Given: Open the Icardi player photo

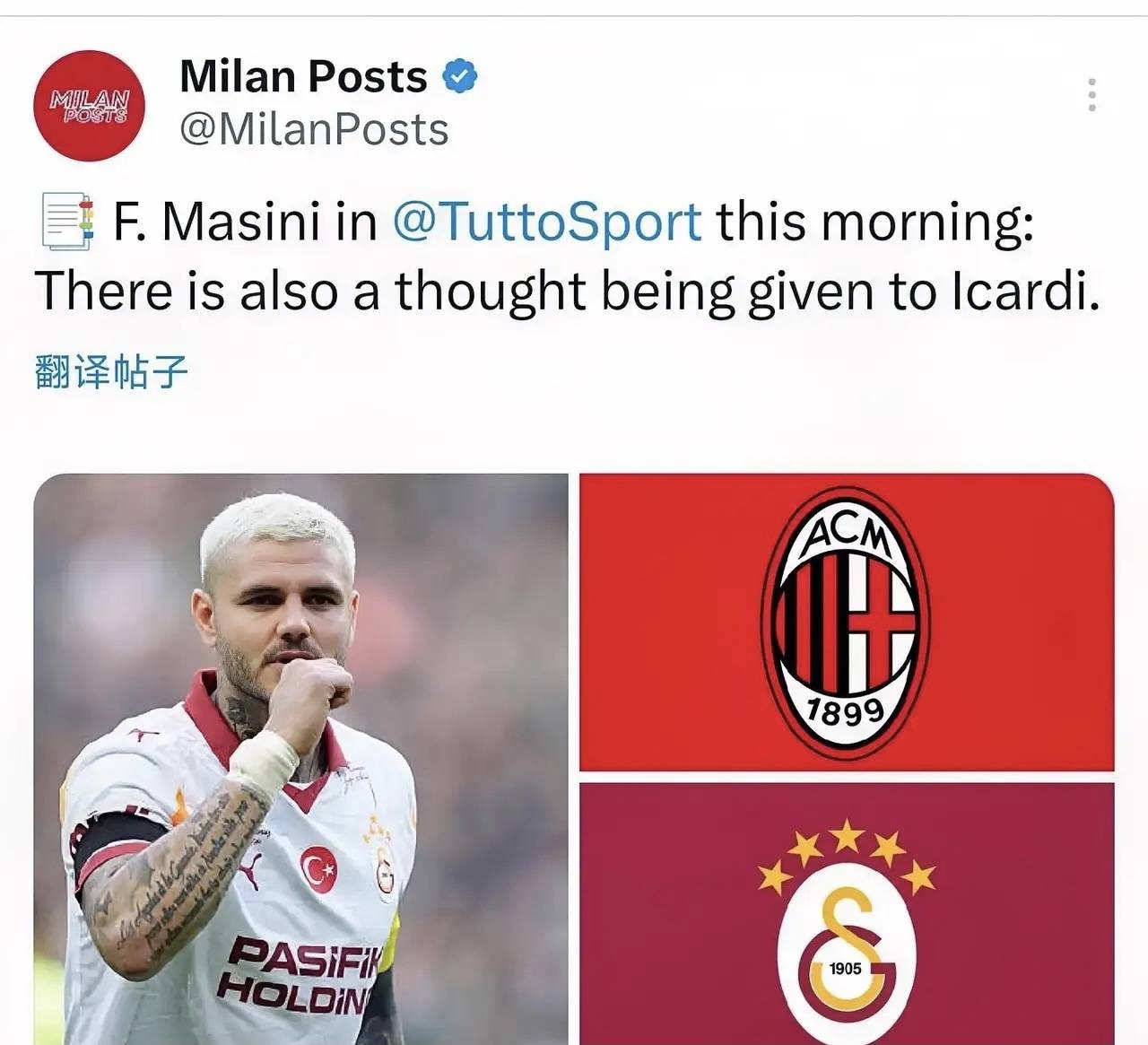Looking at the screenshot, I should tap(301, 759).
